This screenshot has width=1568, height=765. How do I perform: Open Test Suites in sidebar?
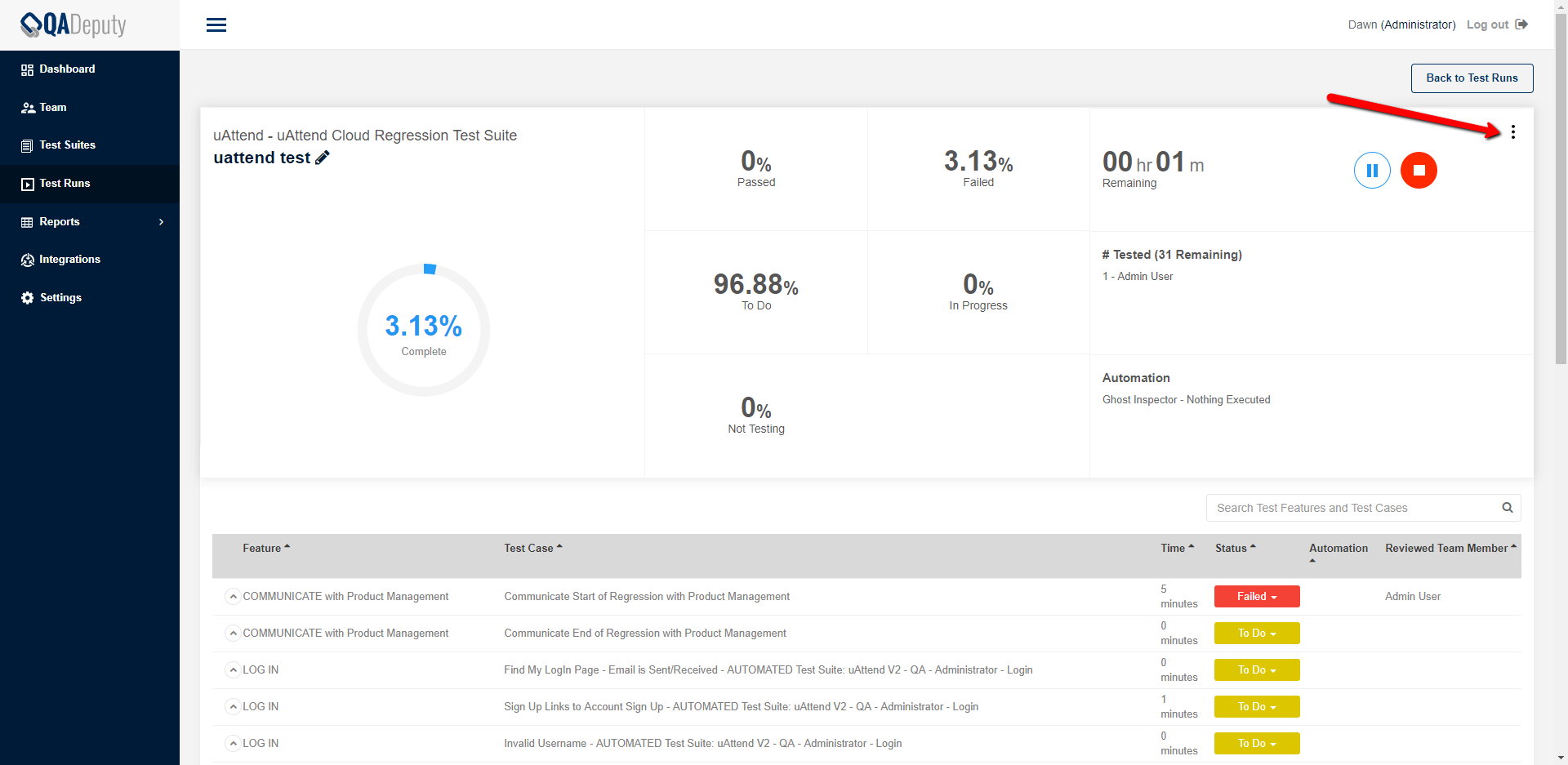[68, 145]
